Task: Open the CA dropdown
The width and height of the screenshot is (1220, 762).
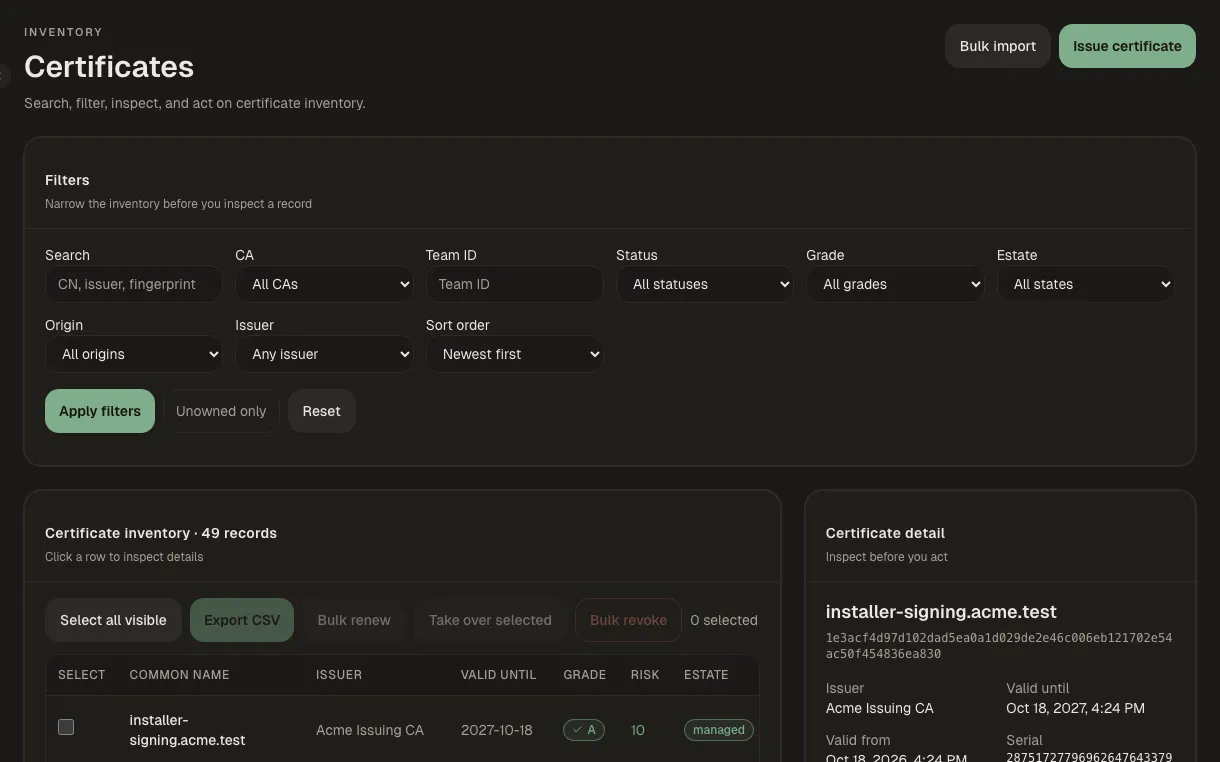Action: click(324, 284)
